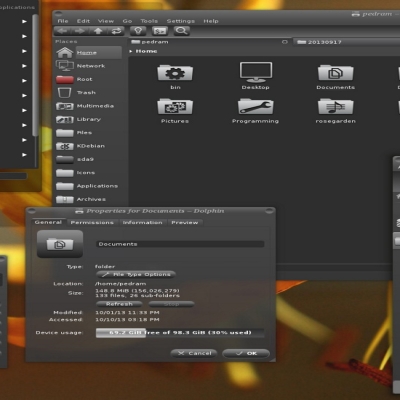Open the terminal toolbar icon
The width and height of the screenshot is (400, 400).
[160, 31]
